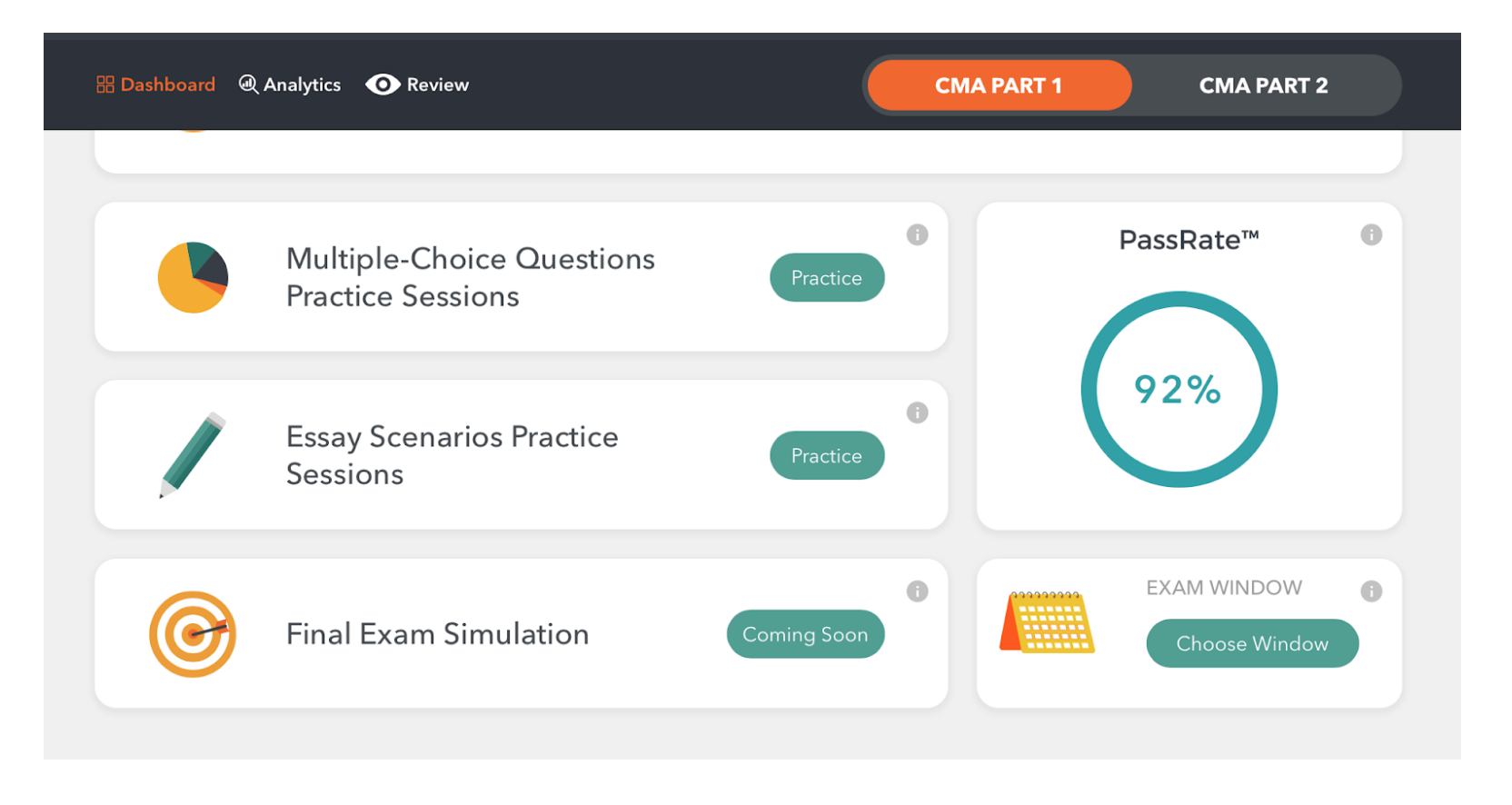Start Multiple-Choice Questions Practice session

pos(827,278)
